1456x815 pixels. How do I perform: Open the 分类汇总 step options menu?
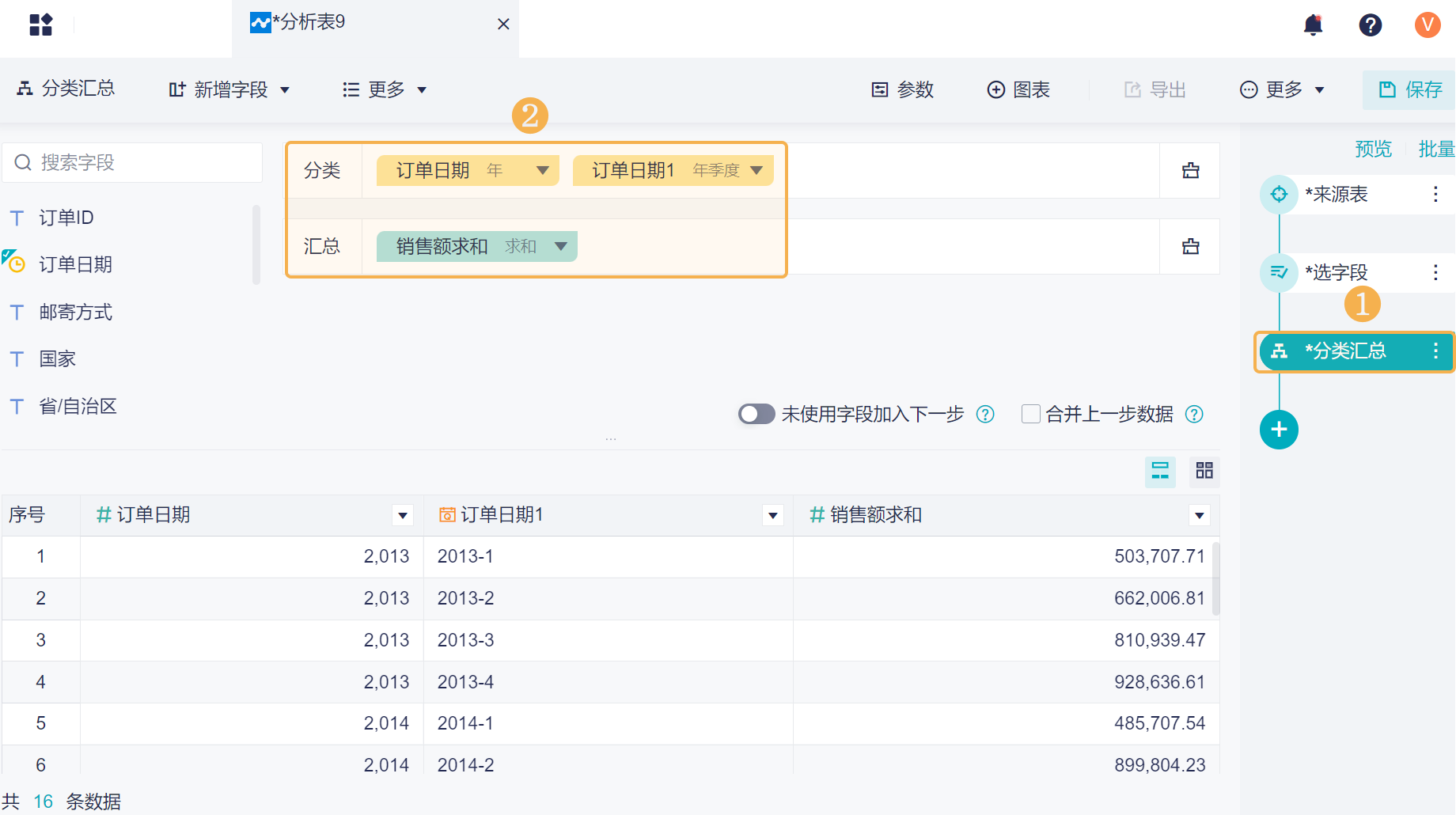click(x=1435, y=351)
